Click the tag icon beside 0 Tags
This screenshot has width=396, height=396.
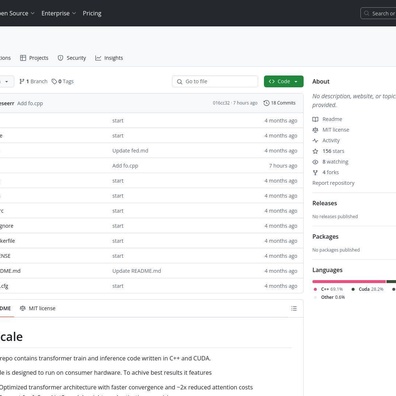pos(54,81)
